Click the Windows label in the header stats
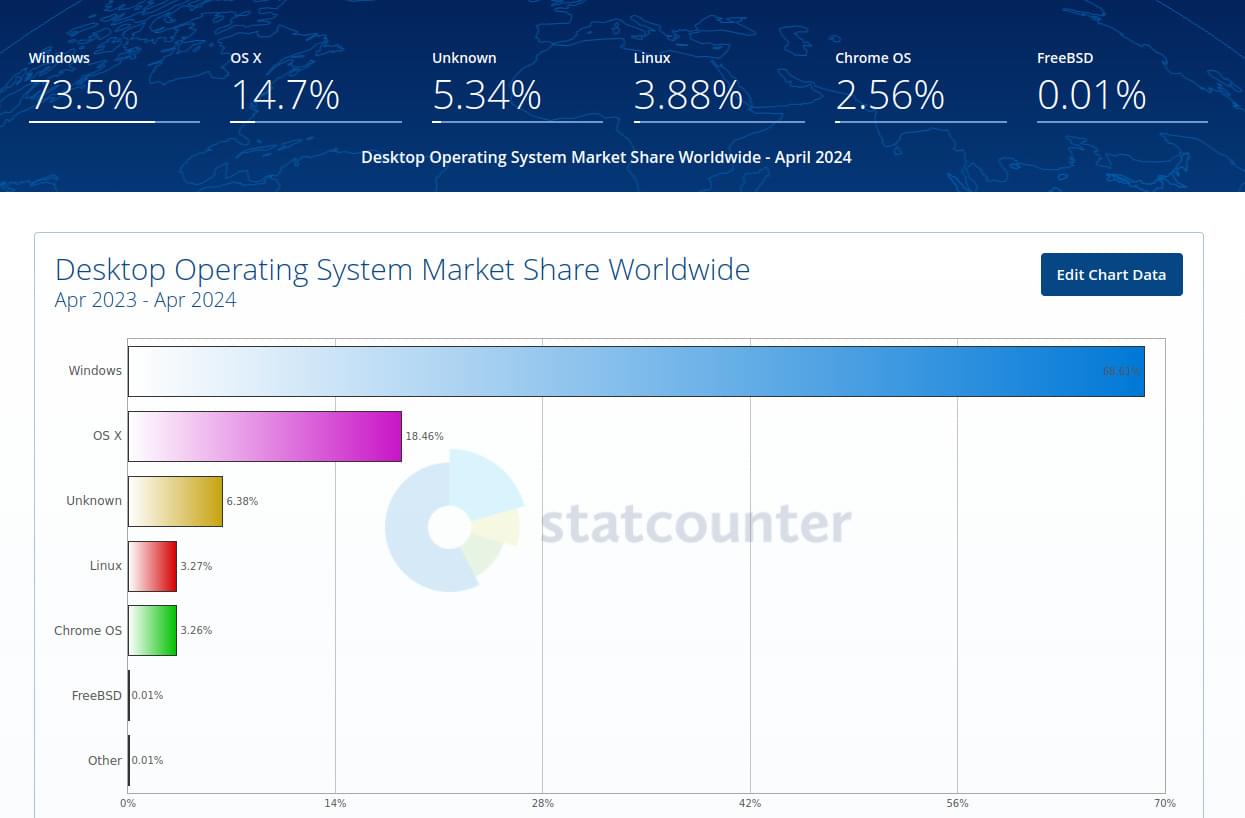This screenshot has width=1245, height=818. [x=59, y=58]
